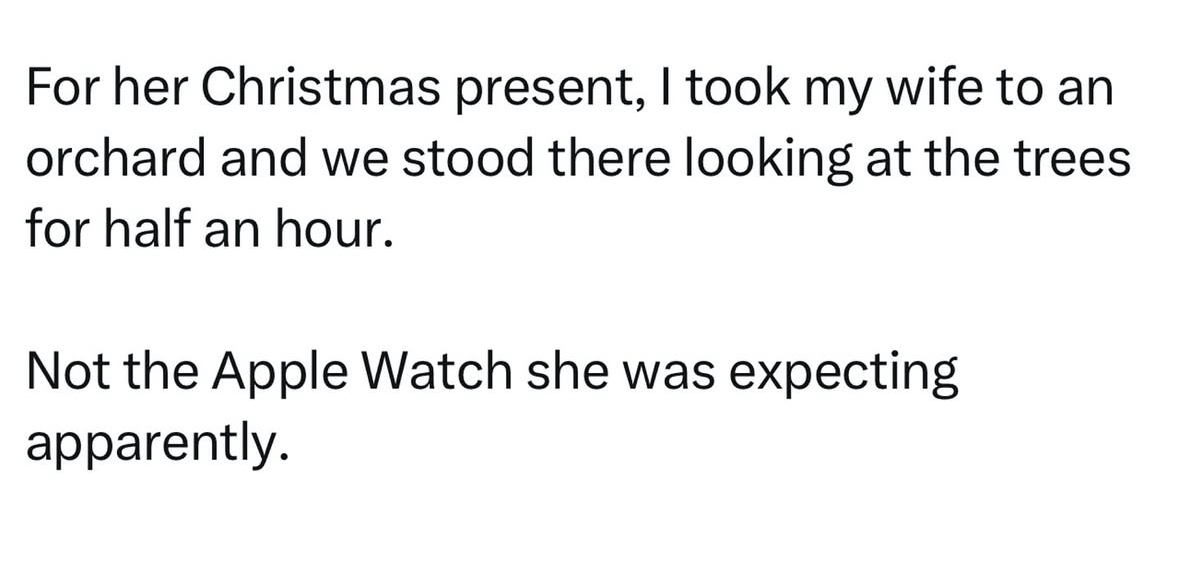Click the word "stood" in the text
This screenshot has height=573, width=1179.
coord(449,159)
